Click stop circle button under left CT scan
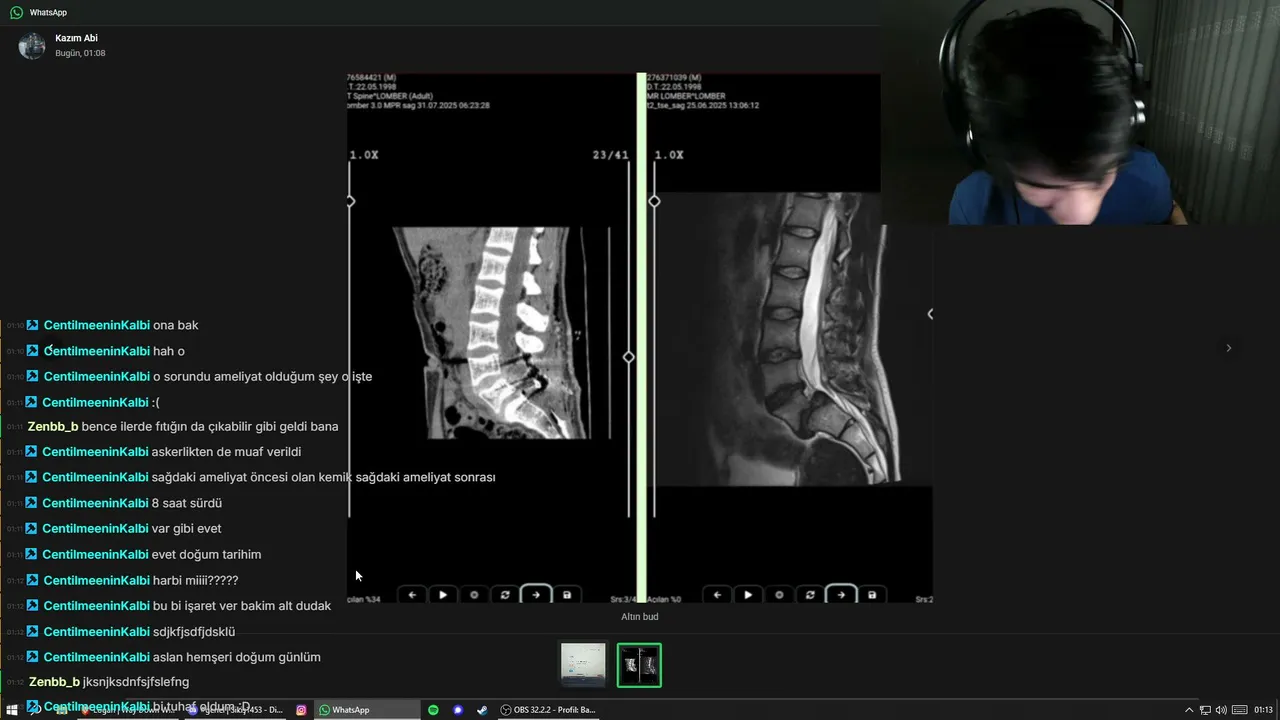Image resolution: width=1280 pixels, height=720 pixels. (x=474, y=594)
